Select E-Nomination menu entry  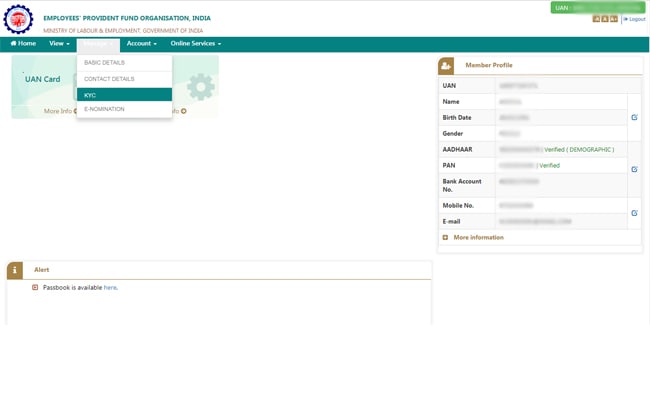tap(104, 109)
